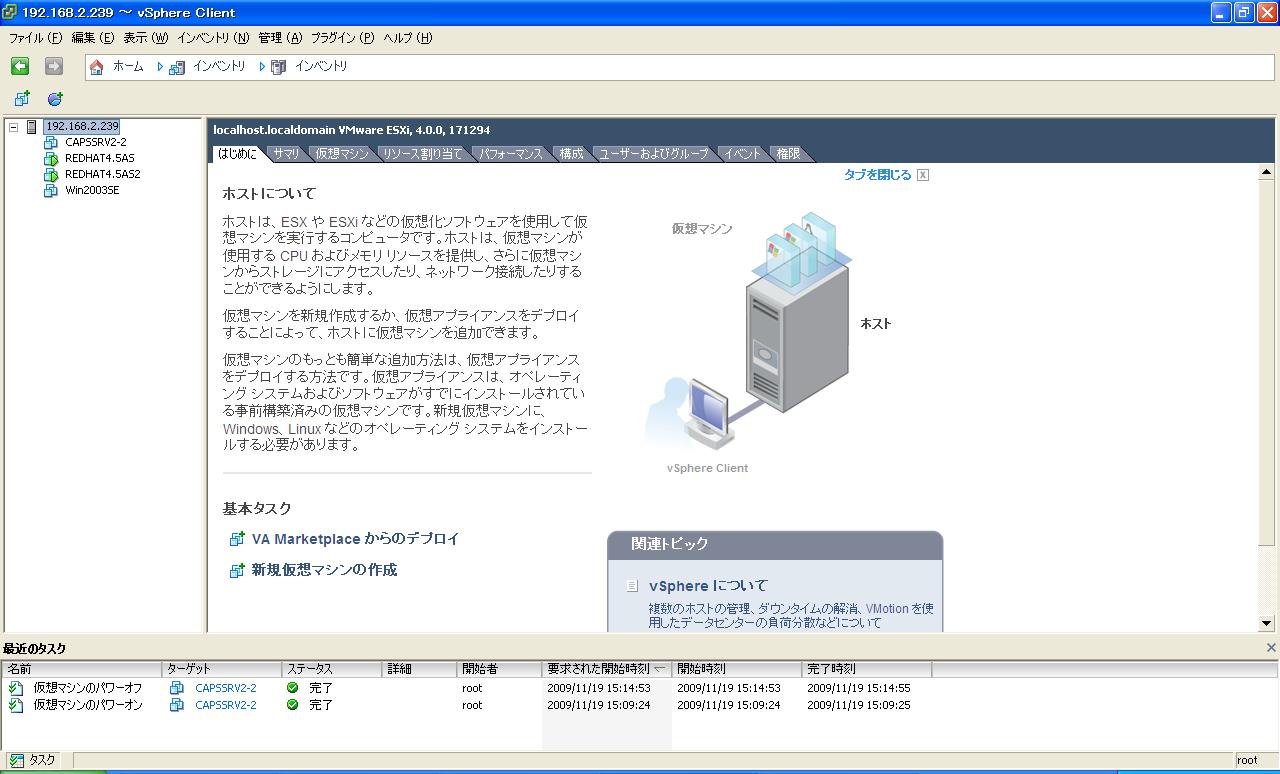Viewport: 1280px width, 774px height.
Task: Click the vSphere topic document icon
Action: (x=632, y=586)
